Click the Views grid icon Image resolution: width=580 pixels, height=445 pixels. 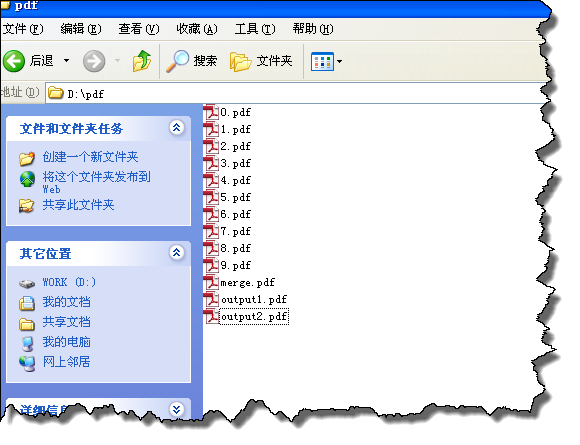pos(322,61)
